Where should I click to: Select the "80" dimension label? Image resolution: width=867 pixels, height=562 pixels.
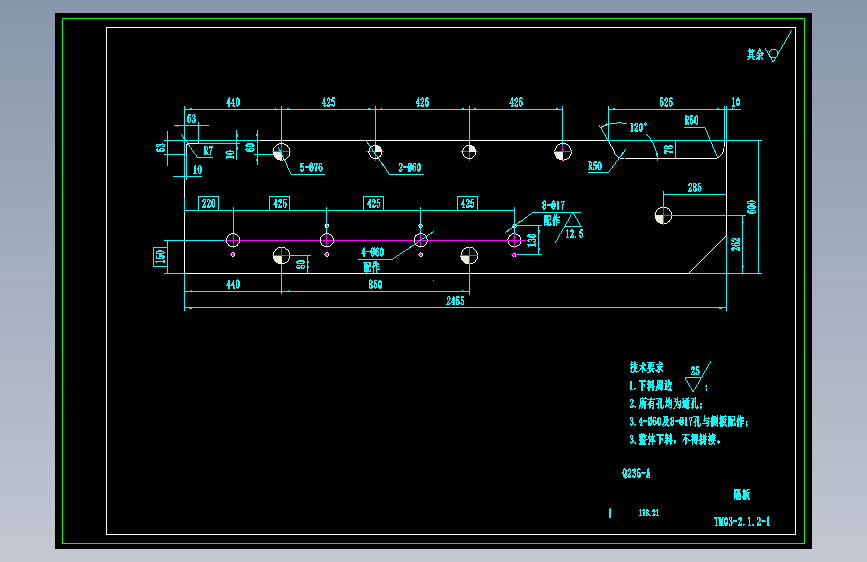[x=300, y=264]
